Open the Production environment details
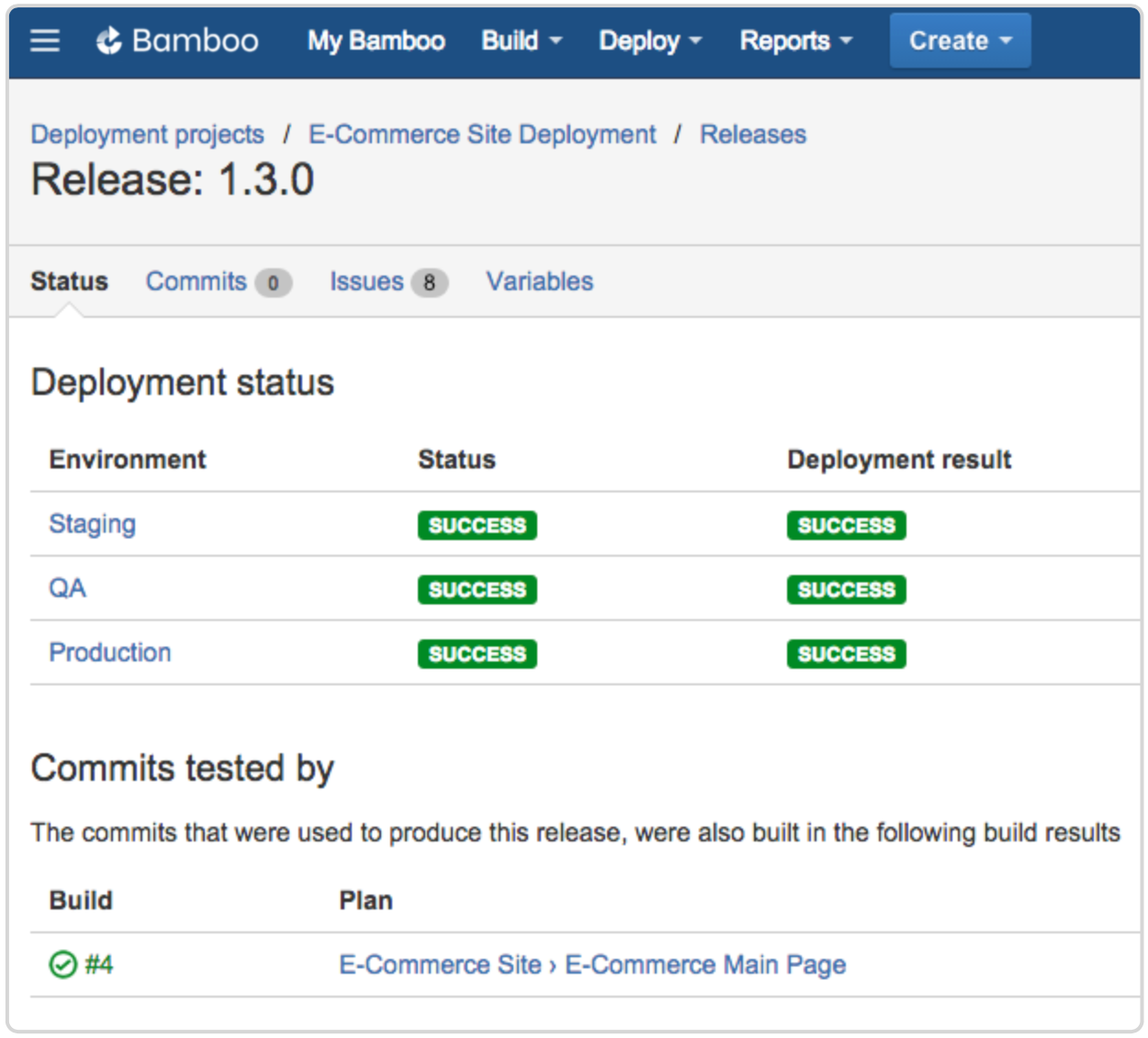 point(109,652)
